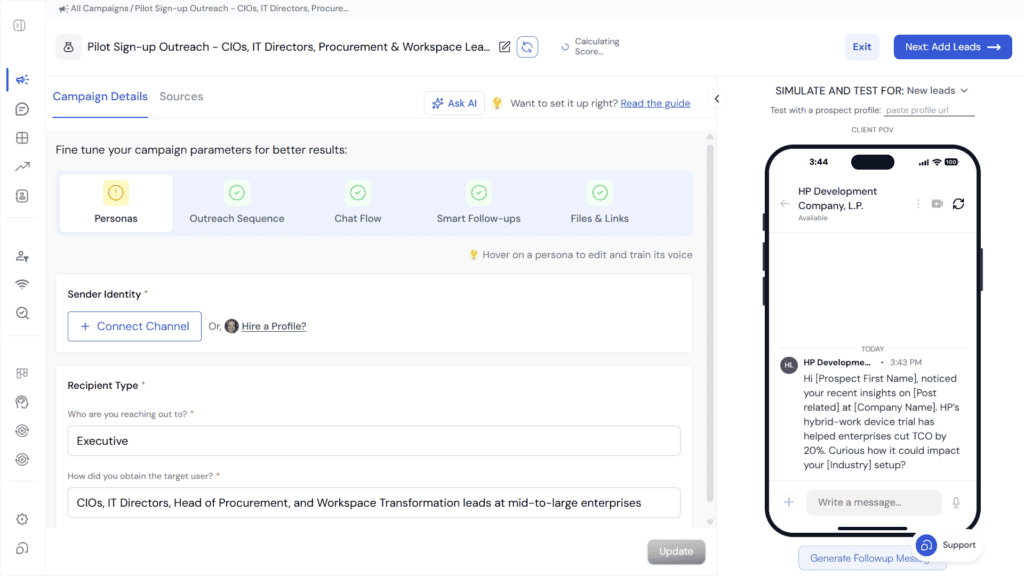Open the headset icon at sidebar bottom

22,549
